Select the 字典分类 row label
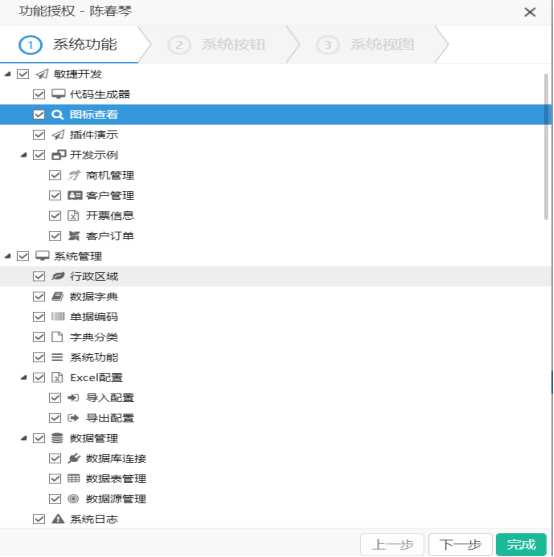The image size is (554, 557). pyautogui.click(x=94, y=337)
